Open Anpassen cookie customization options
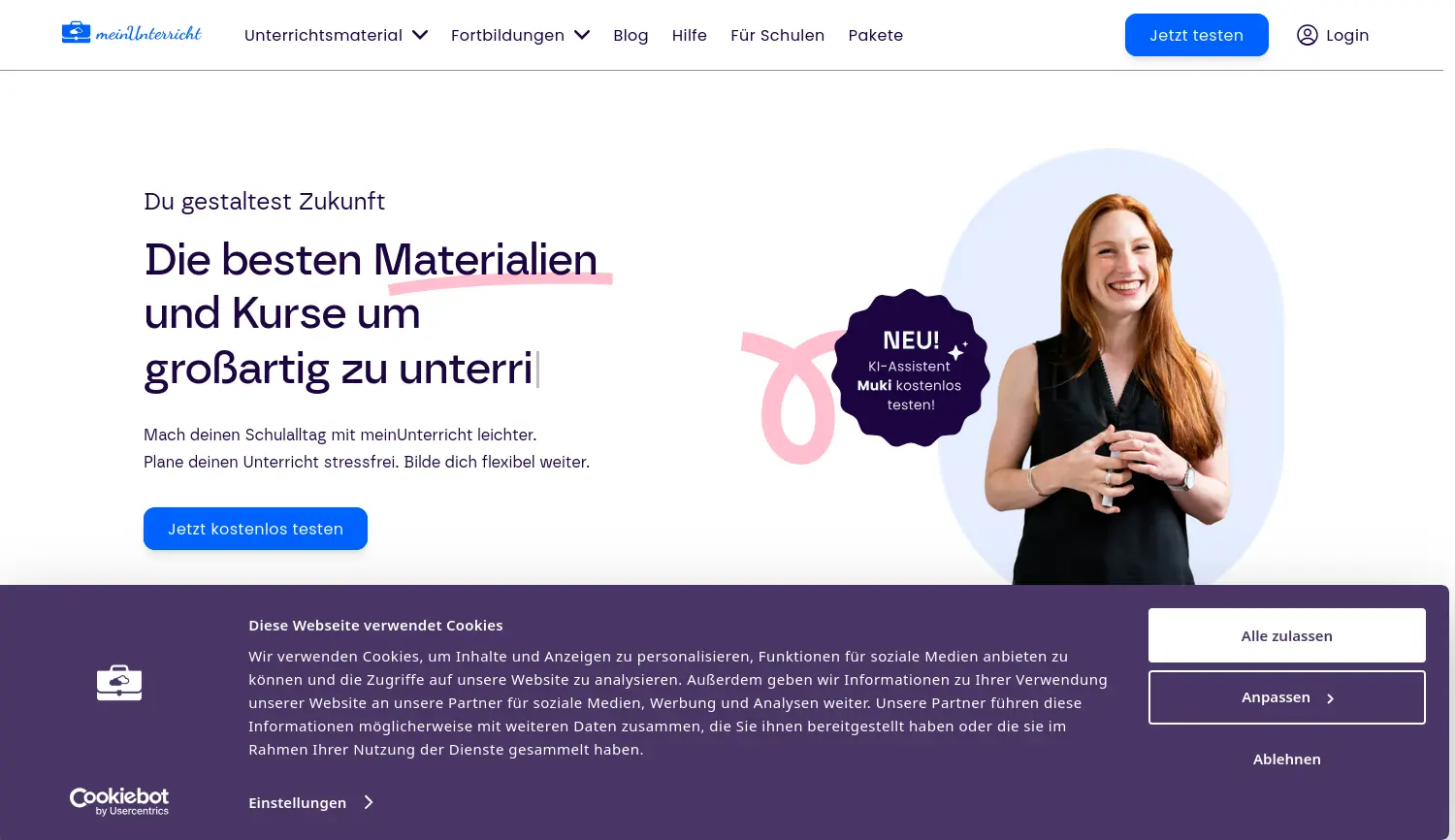The height and width of the screenshot is (840, 1455). [x=1287, y=697]
